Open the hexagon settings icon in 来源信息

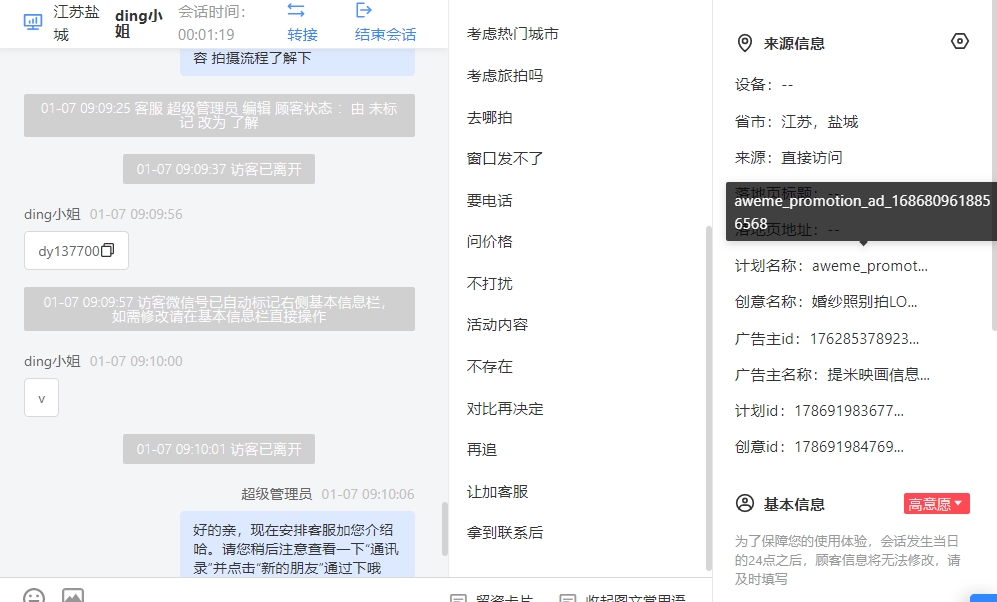pyautogui.click(x=959, y=41)
